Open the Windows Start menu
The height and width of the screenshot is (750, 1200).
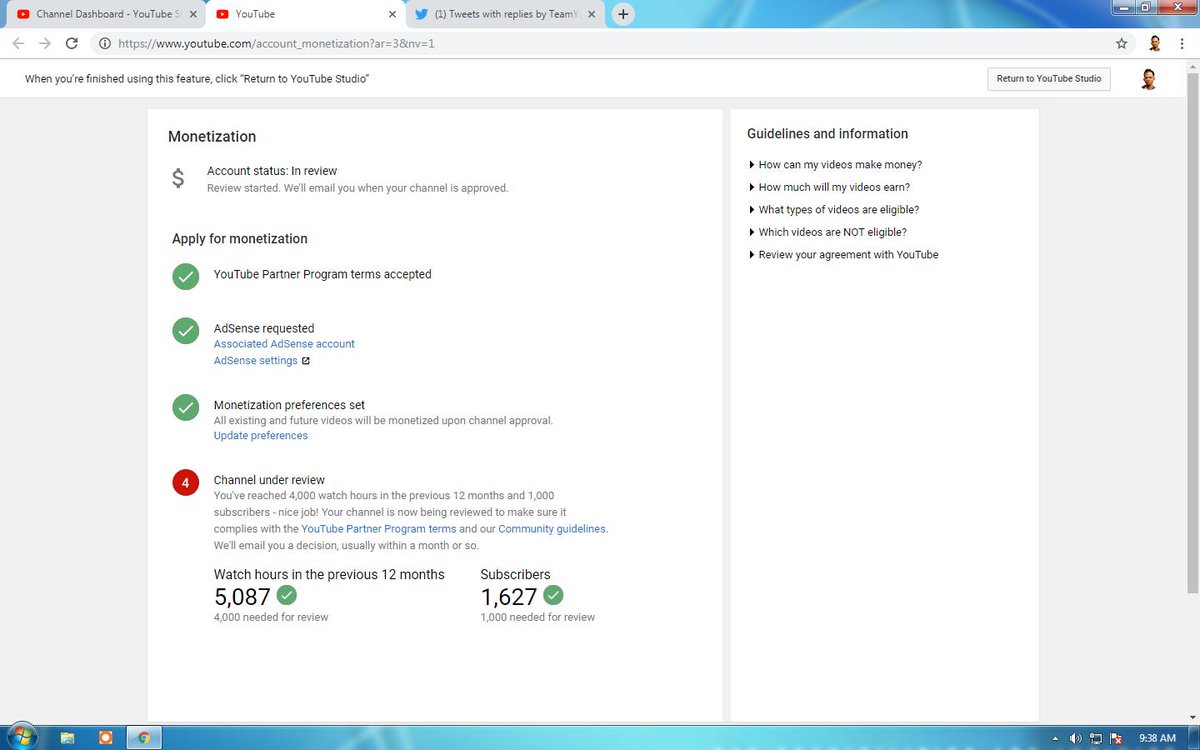[x=21, y=737]
